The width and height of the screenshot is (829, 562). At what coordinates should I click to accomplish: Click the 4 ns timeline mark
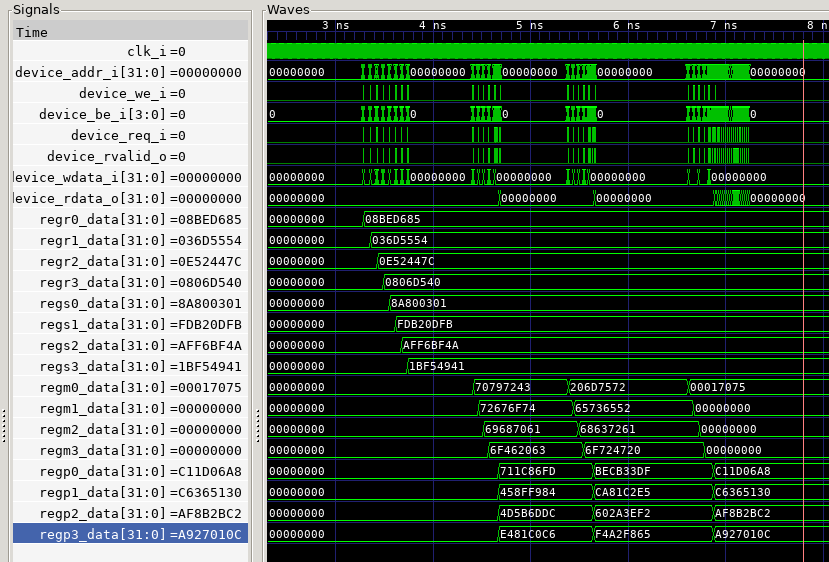tap(433, 25)
